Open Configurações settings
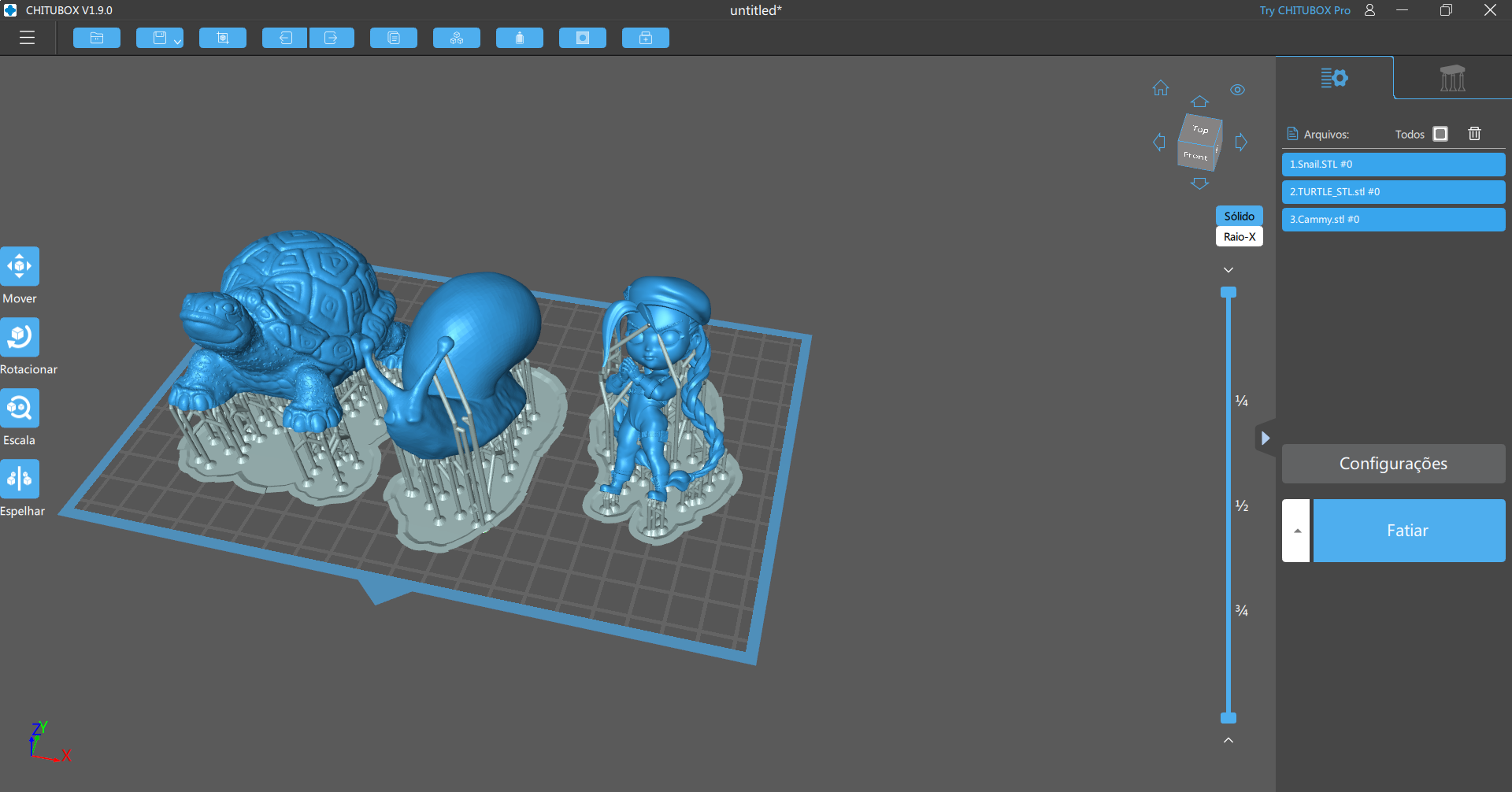This screenshot has height=792, width=1512. 1393,464
